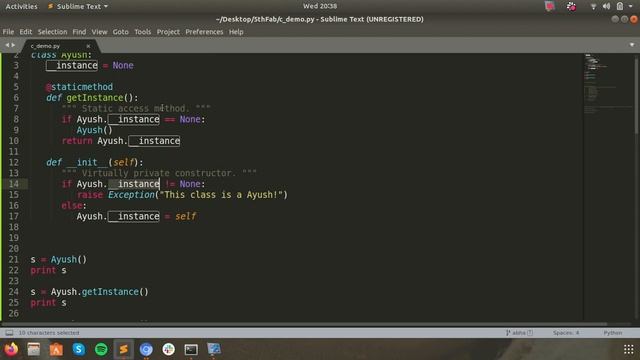Go to previous tab arrow
The height and width of the screenshot is (360, 640).
(7, 45)
